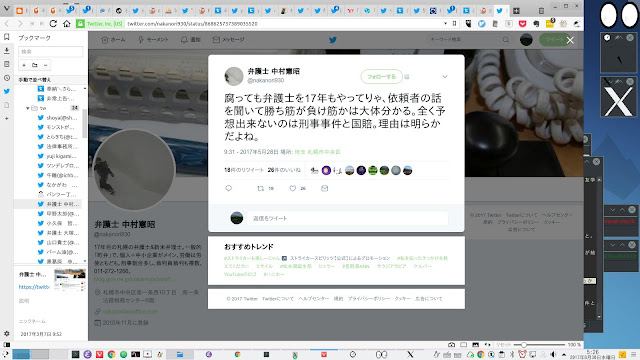Image resolution: width=640 pixels, height=360 pixels.
Task: Like the tweet heart icon
Action: pos(293,188)
